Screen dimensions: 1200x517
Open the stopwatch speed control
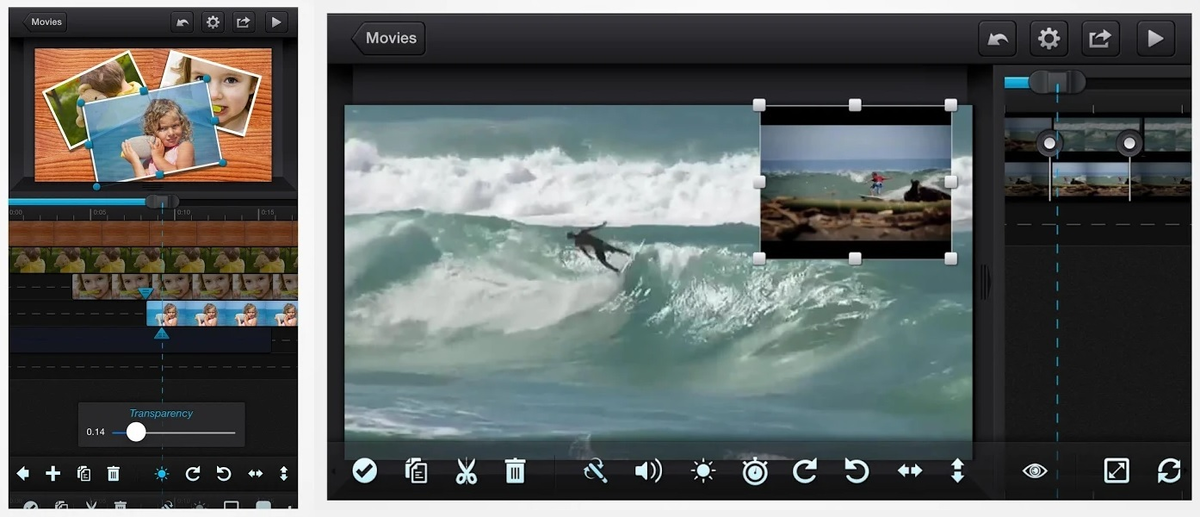[755, 470]
